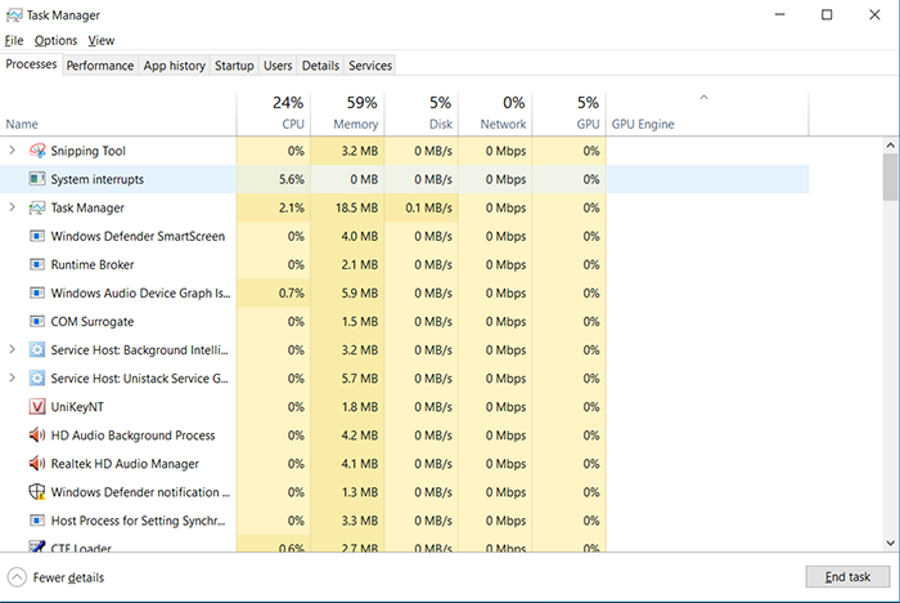Sort processes by Disk column header
Image resolution: width=900 pixels, height=603 pixels.
coord(421,114)
